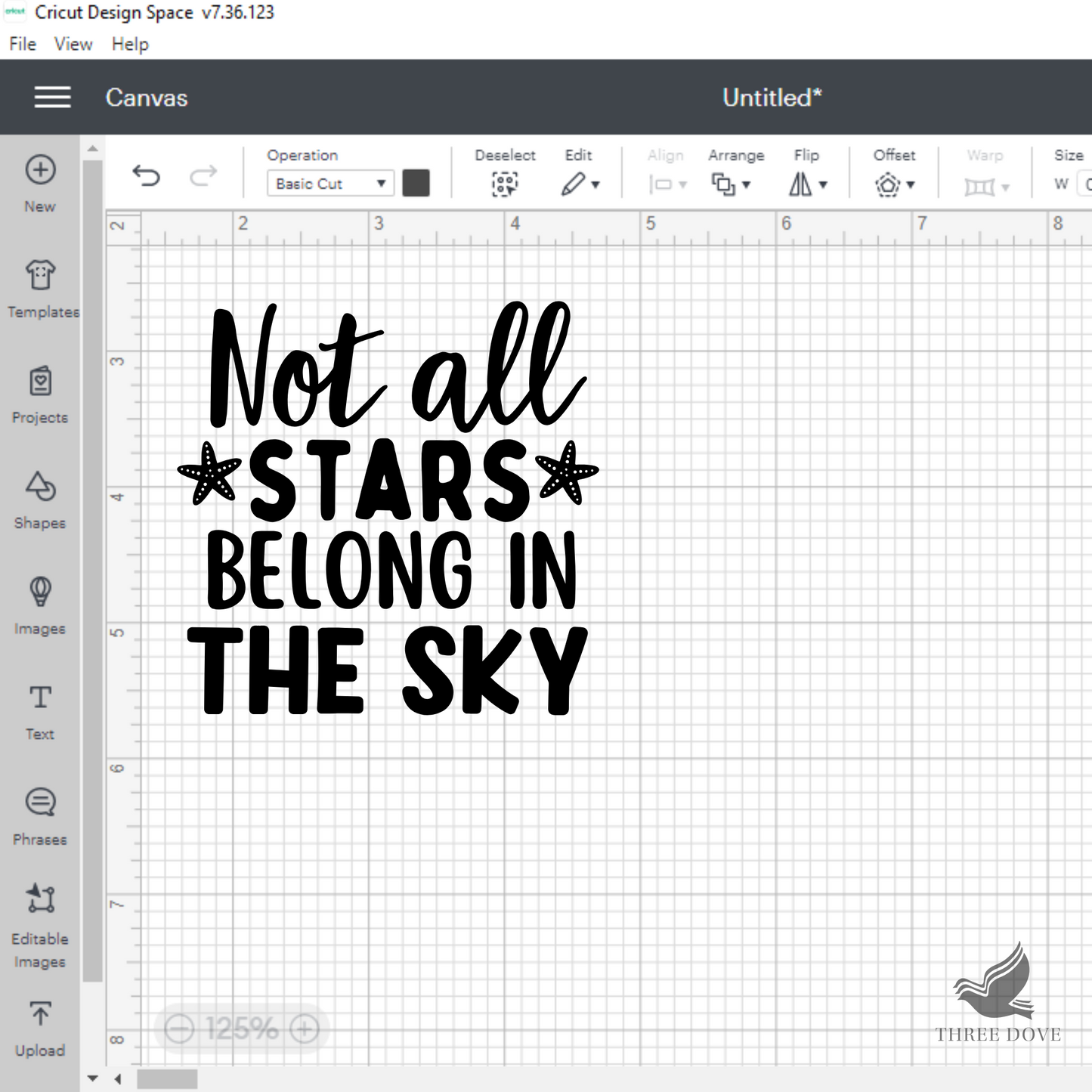Select the 'BELONG IN' text on canvas

coord(391,570)
